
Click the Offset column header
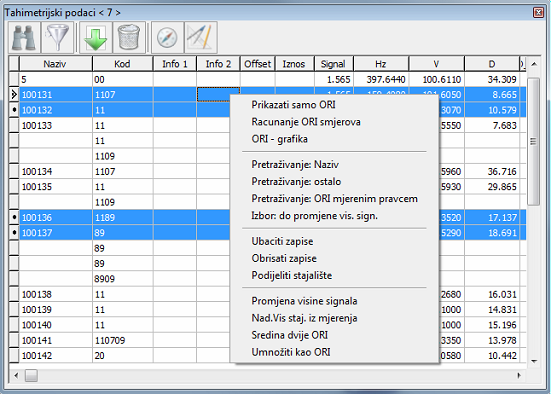tap(258, 64)
